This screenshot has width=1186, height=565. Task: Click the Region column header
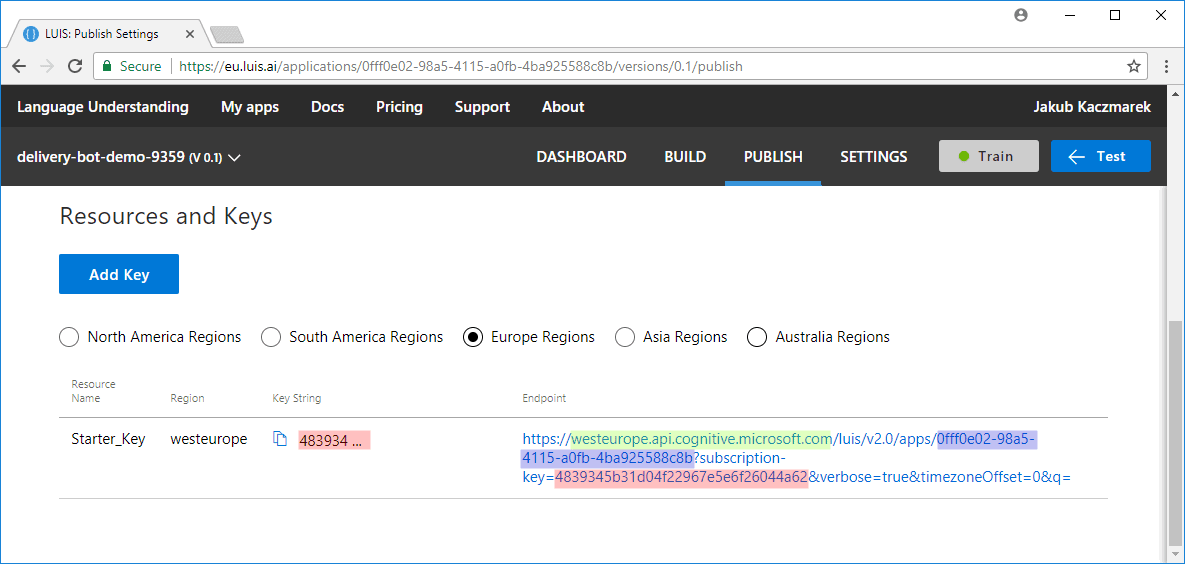187,398
